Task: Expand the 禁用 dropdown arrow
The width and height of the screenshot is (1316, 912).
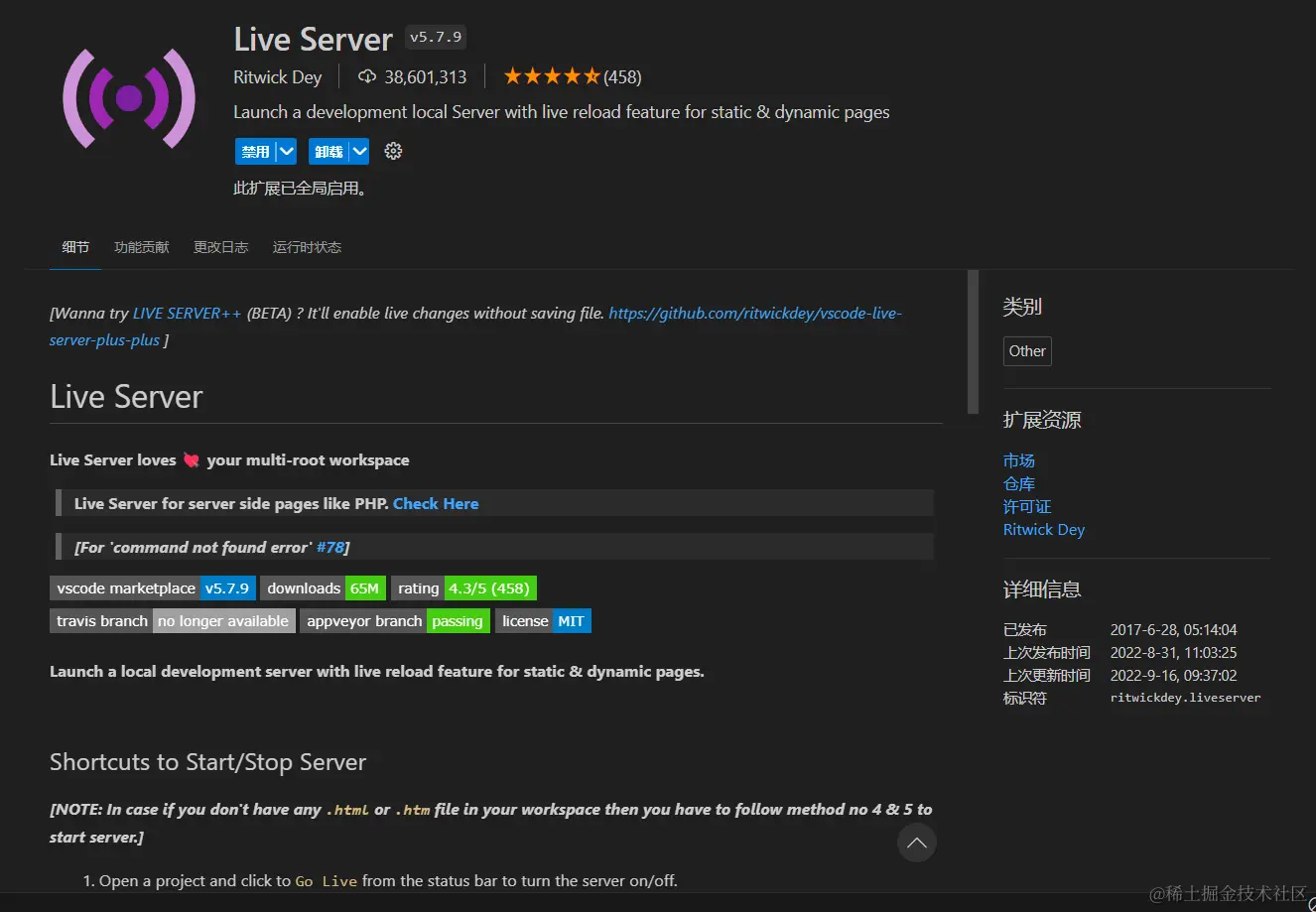Action: click(x=286, y=152)
